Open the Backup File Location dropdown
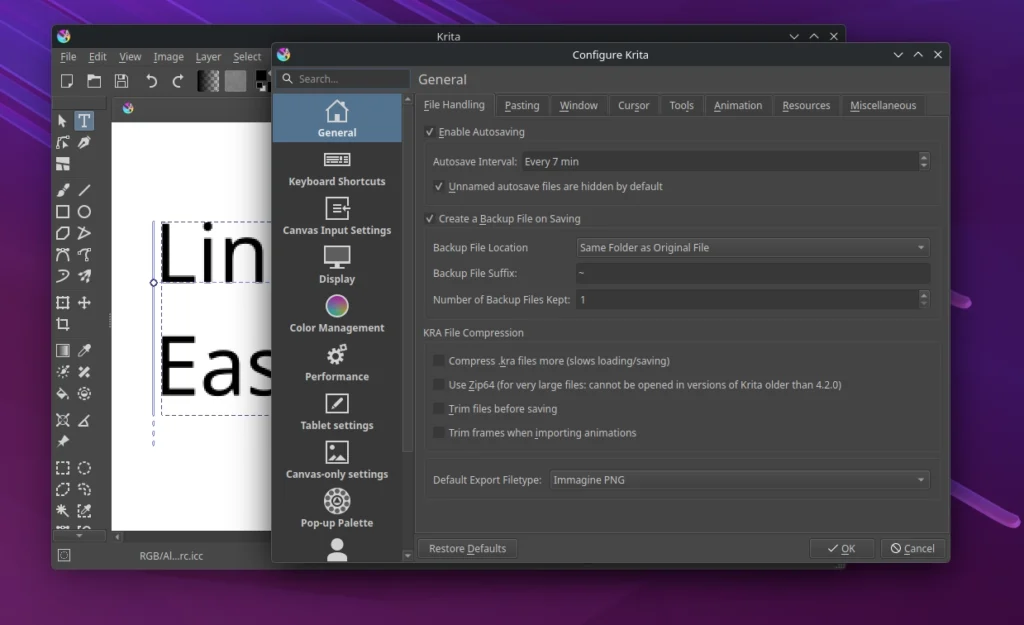1024x625 pixels. click(x=752, y=247)
